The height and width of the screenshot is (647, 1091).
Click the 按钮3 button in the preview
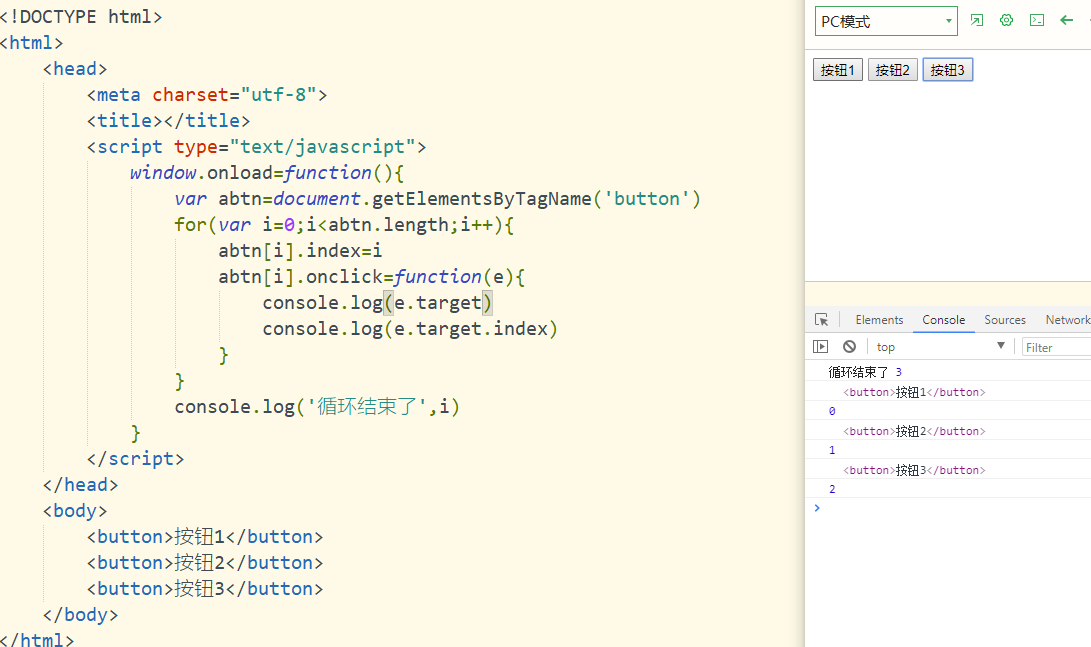[947, 69]
